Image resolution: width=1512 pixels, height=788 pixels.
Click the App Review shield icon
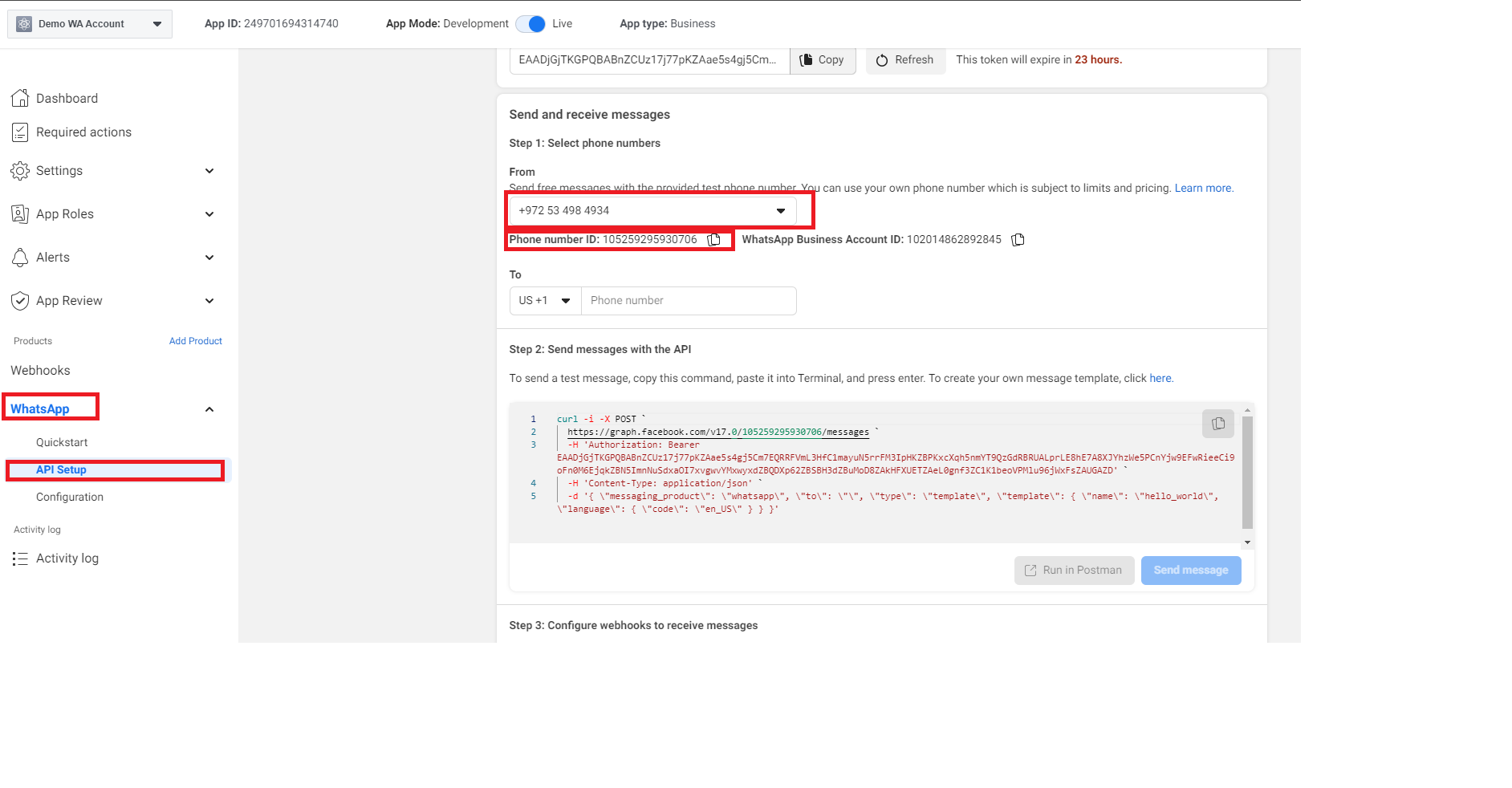pos(20,301)
